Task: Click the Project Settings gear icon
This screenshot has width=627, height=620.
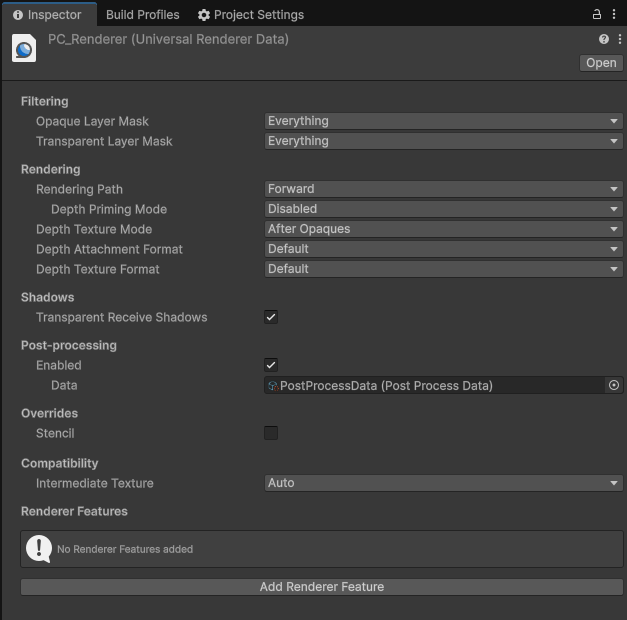Action: [204, 15]
